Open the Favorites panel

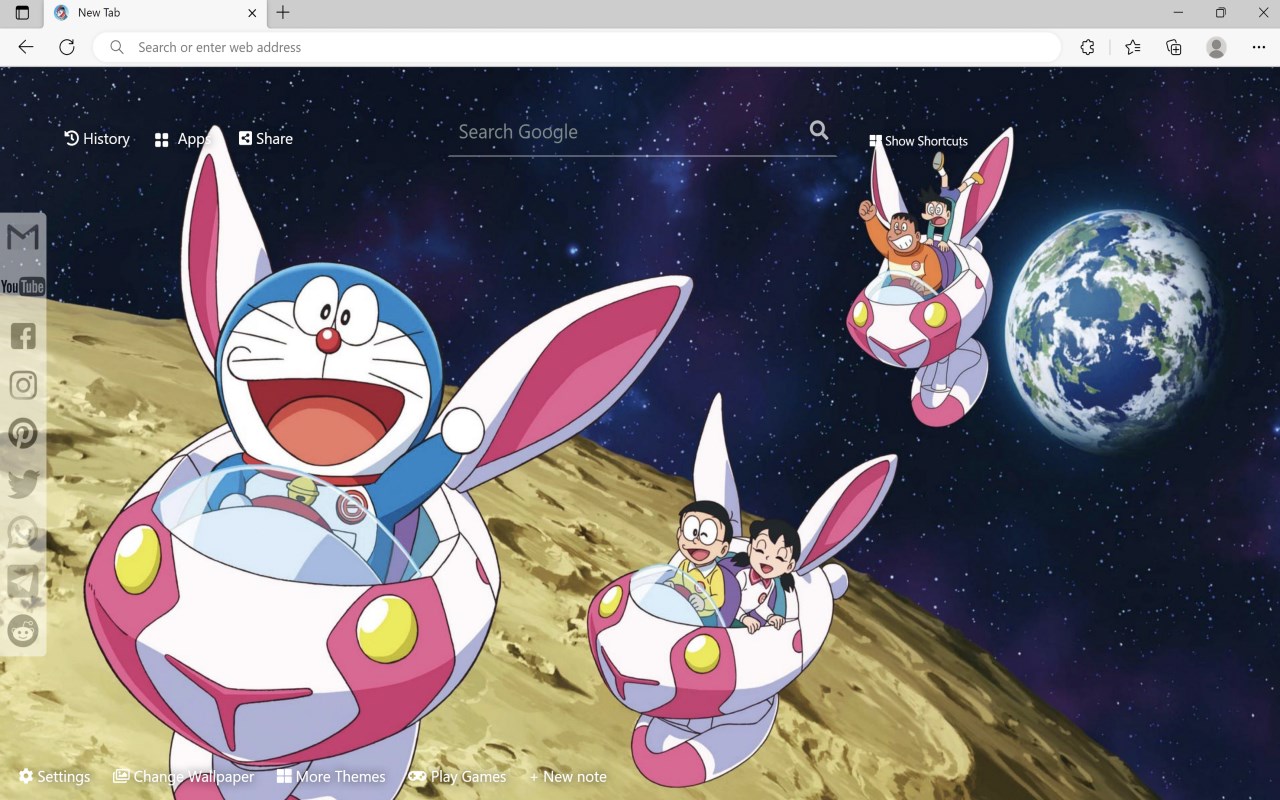pos(1132,47)
